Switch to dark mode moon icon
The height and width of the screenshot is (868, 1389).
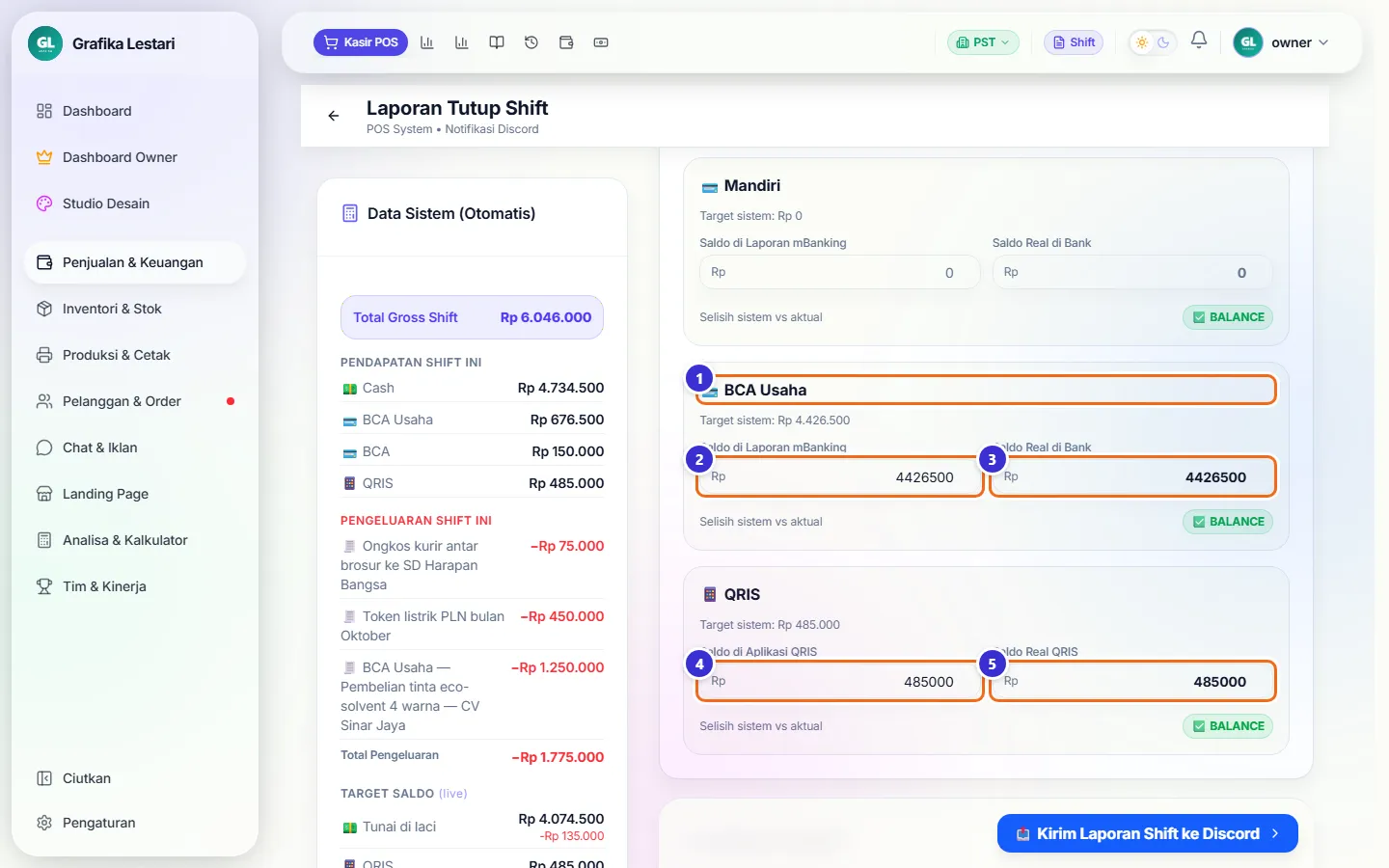1163,42
